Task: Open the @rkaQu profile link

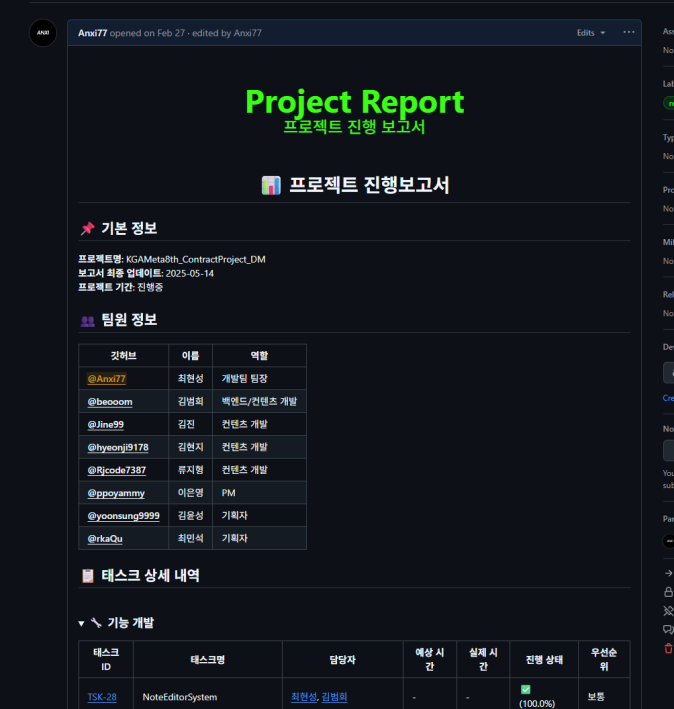Action: click(x=105, y=539)
